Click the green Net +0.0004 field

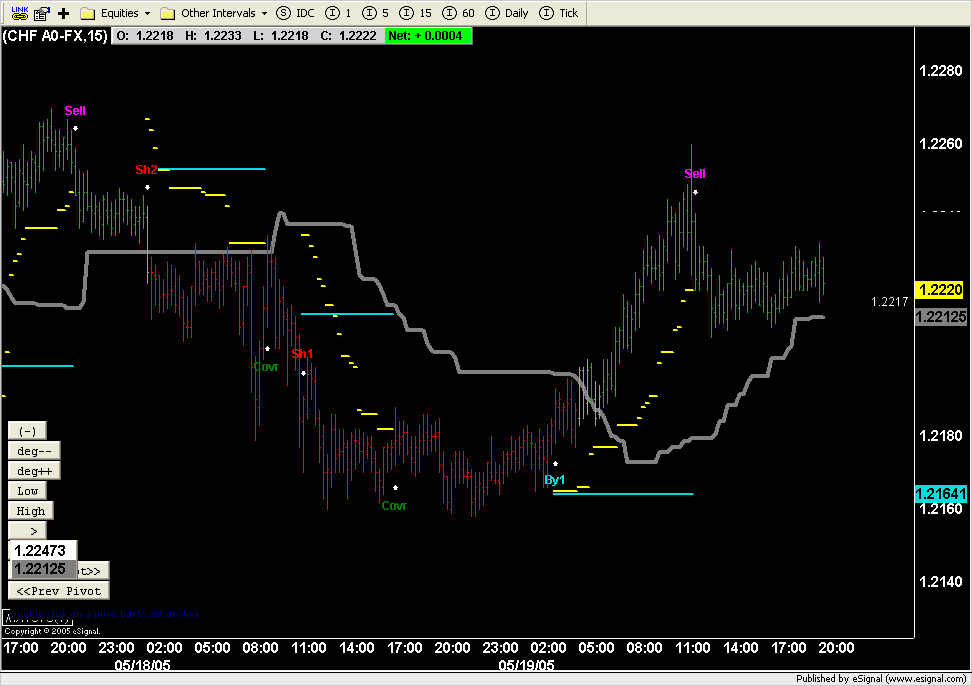point(428,36)
